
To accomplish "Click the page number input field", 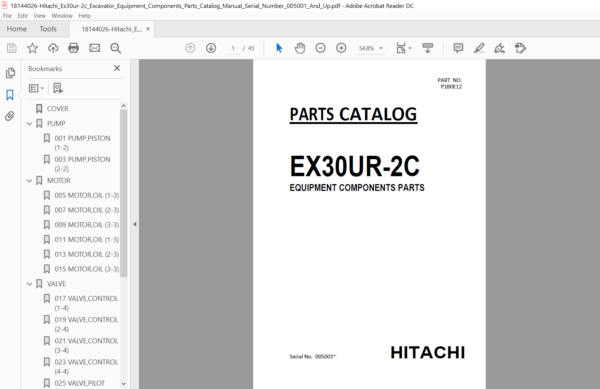I will pyautogui.click(x=233, y=48).
